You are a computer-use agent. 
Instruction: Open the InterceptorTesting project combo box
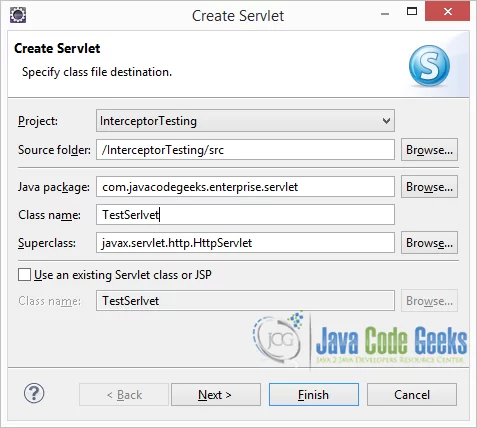(245, 121)
